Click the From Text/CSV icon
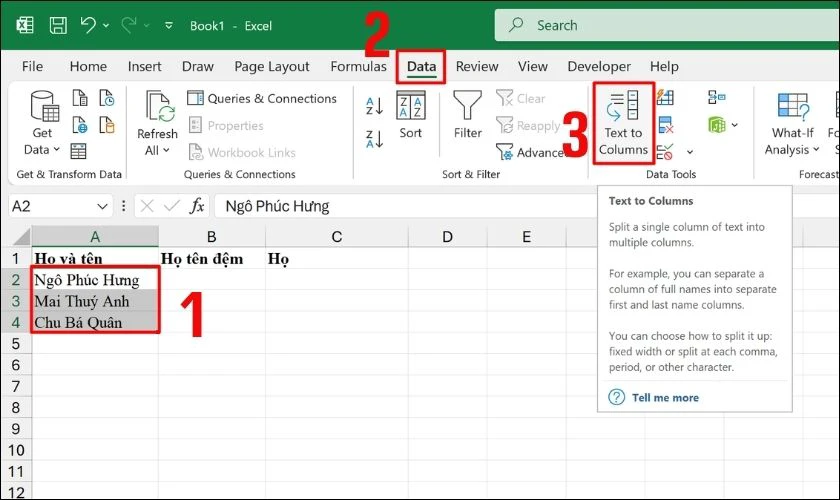This screenshot has width=840, height=500. click(80, 98)
